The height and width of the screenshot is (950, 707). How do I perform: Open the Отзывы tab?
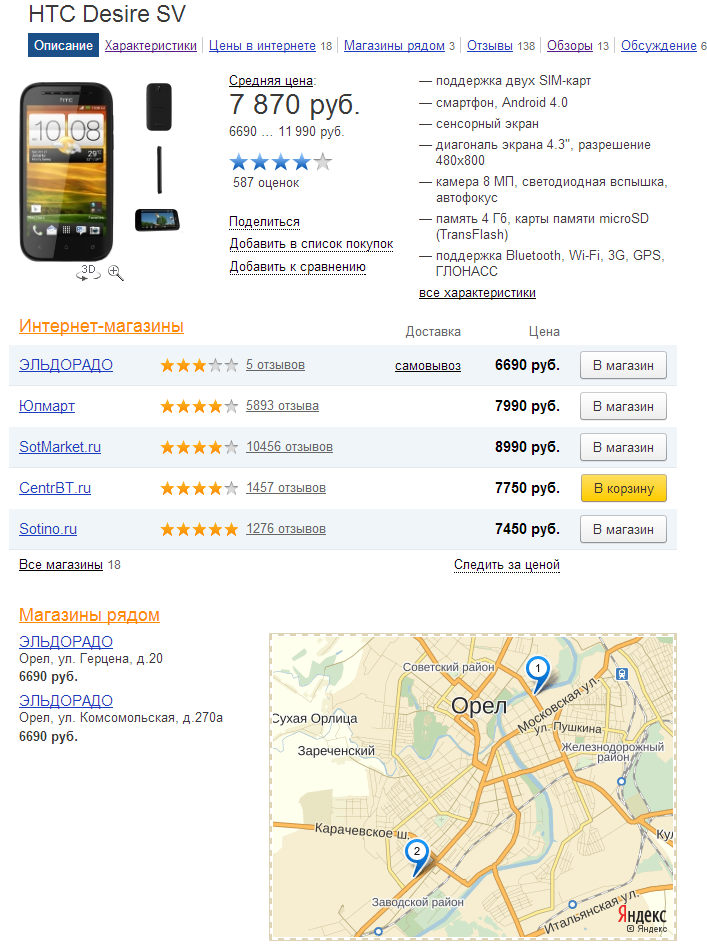tap(490, 45)
